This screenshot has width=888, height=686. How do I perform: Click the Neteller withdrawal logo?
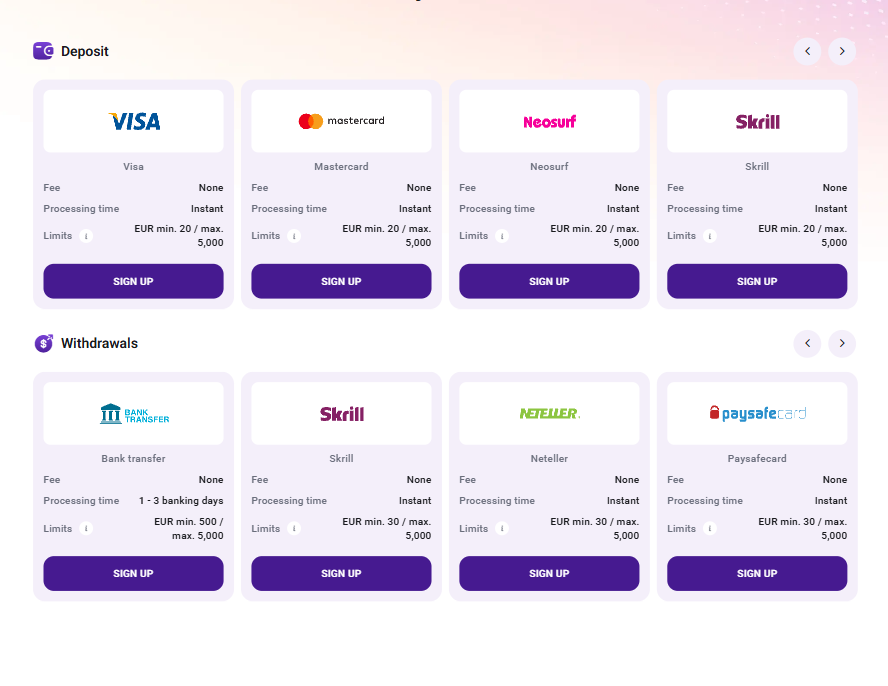coord(549,412)
